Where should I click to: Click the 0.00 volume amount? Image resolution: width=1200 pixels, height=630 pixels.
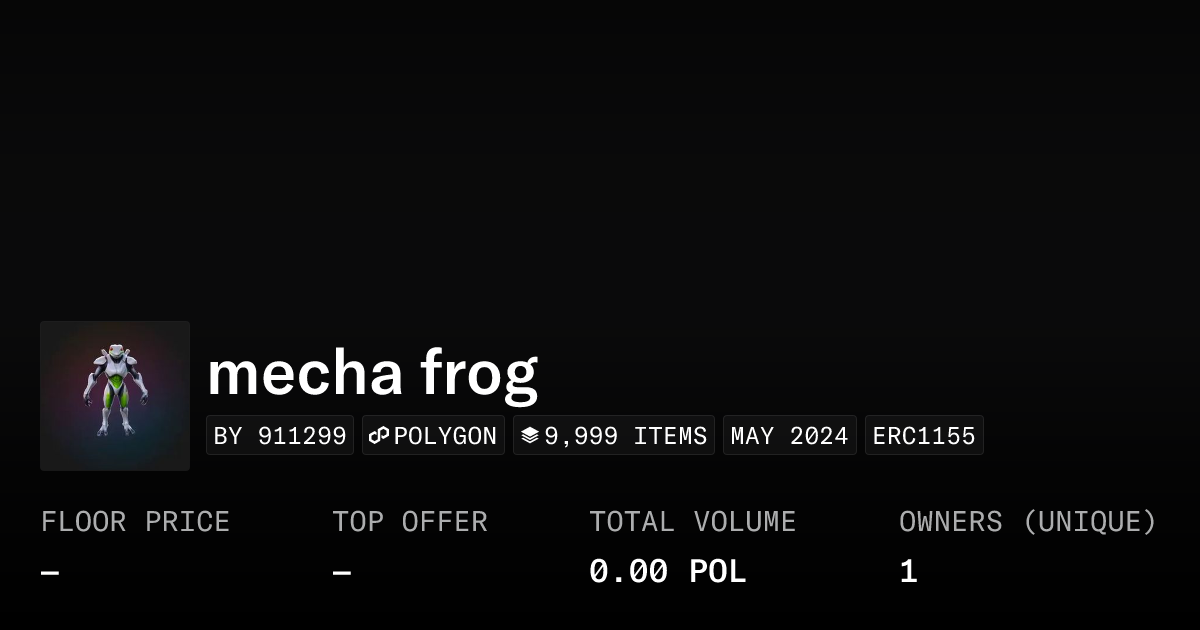pyautogui.click(x=628, y=572)
